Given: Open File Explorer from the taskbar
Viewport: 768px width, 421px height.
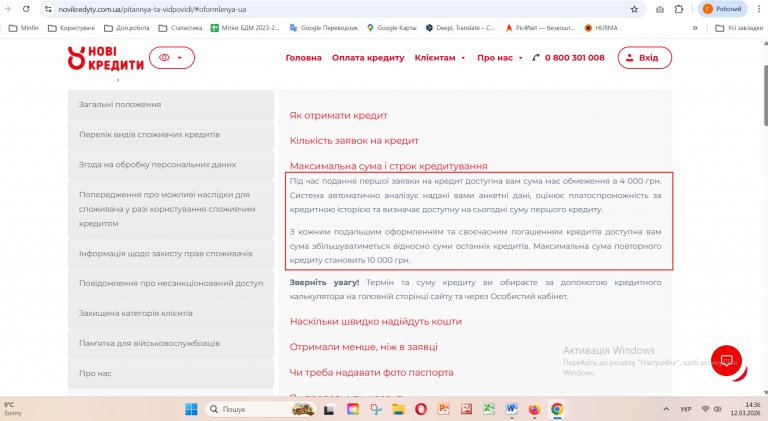Looking at the screenshot, I should tap(398, 409).
